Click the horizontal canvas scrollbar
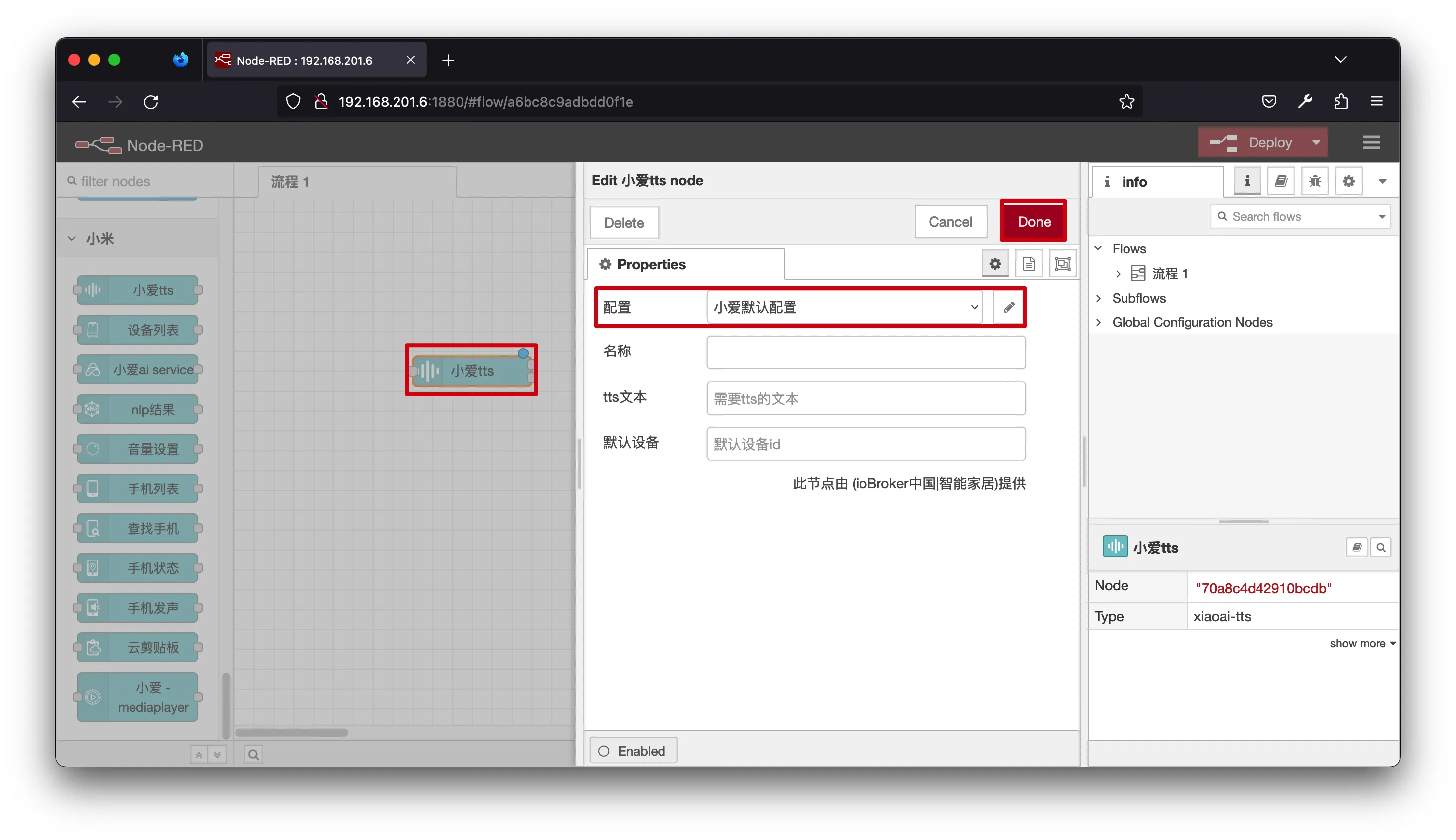This screenshot has width=1456, height=840. 292,733
